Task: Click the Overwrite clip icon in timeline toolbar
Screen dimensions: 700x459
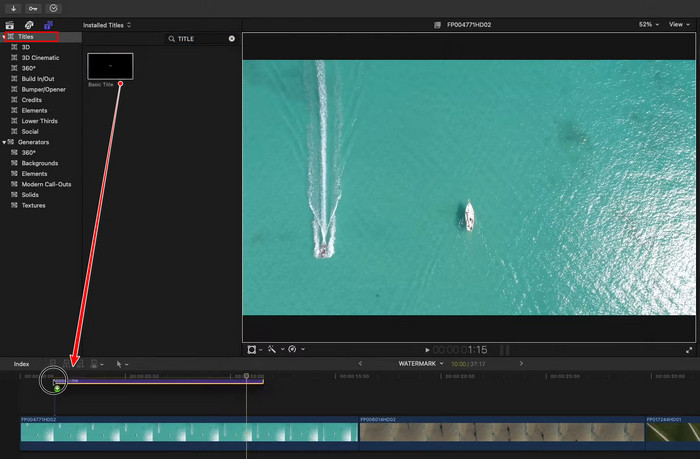Action: point(94,364)
